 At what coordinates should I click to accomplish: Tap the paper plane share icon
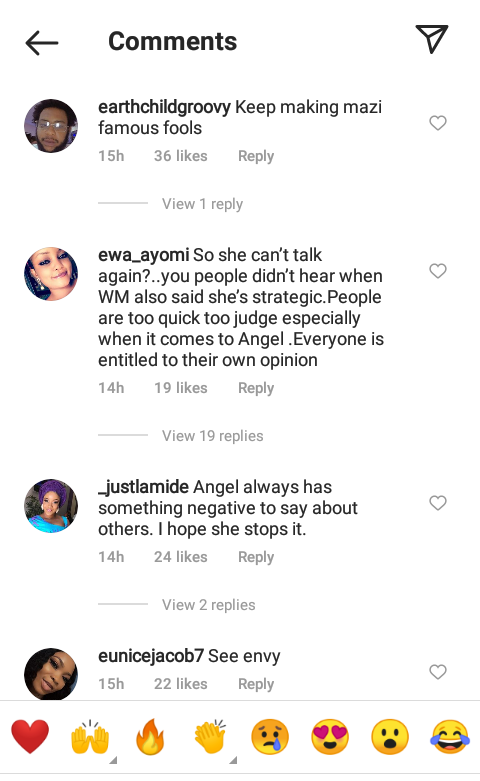[432, 38]
